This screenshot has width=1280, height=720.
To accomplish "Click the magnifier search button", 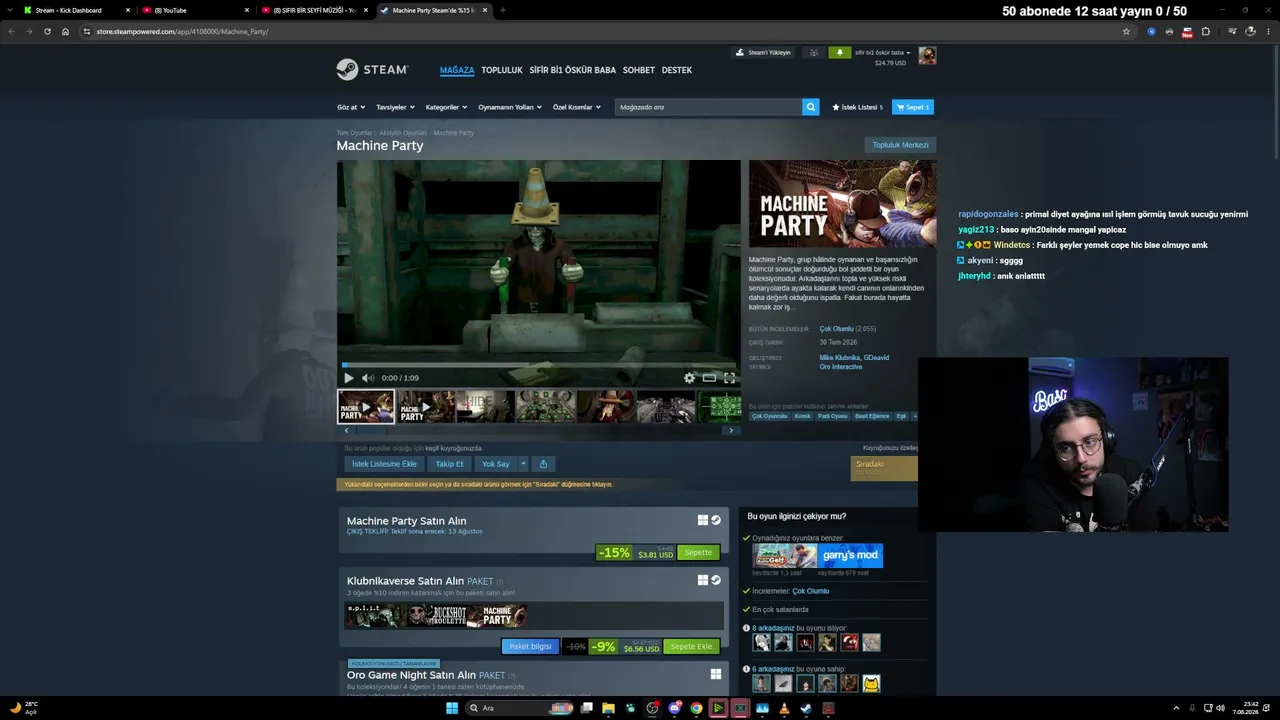I will (x=811, y=107).
